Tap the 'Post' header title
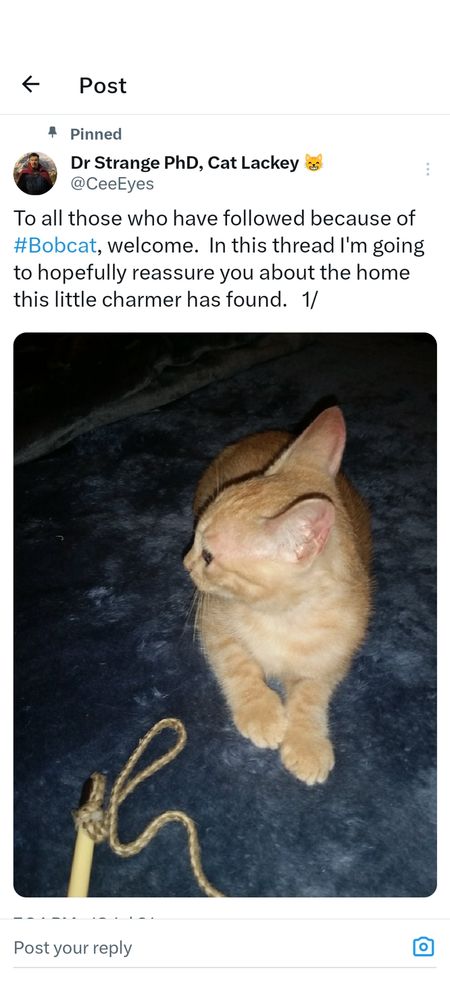 coord(103,85)
